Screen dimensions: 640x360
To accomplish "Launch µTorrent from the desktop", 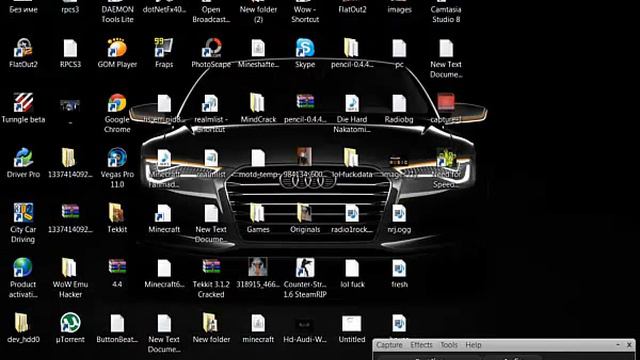I will pyautogui.click(x=70, y=322).
